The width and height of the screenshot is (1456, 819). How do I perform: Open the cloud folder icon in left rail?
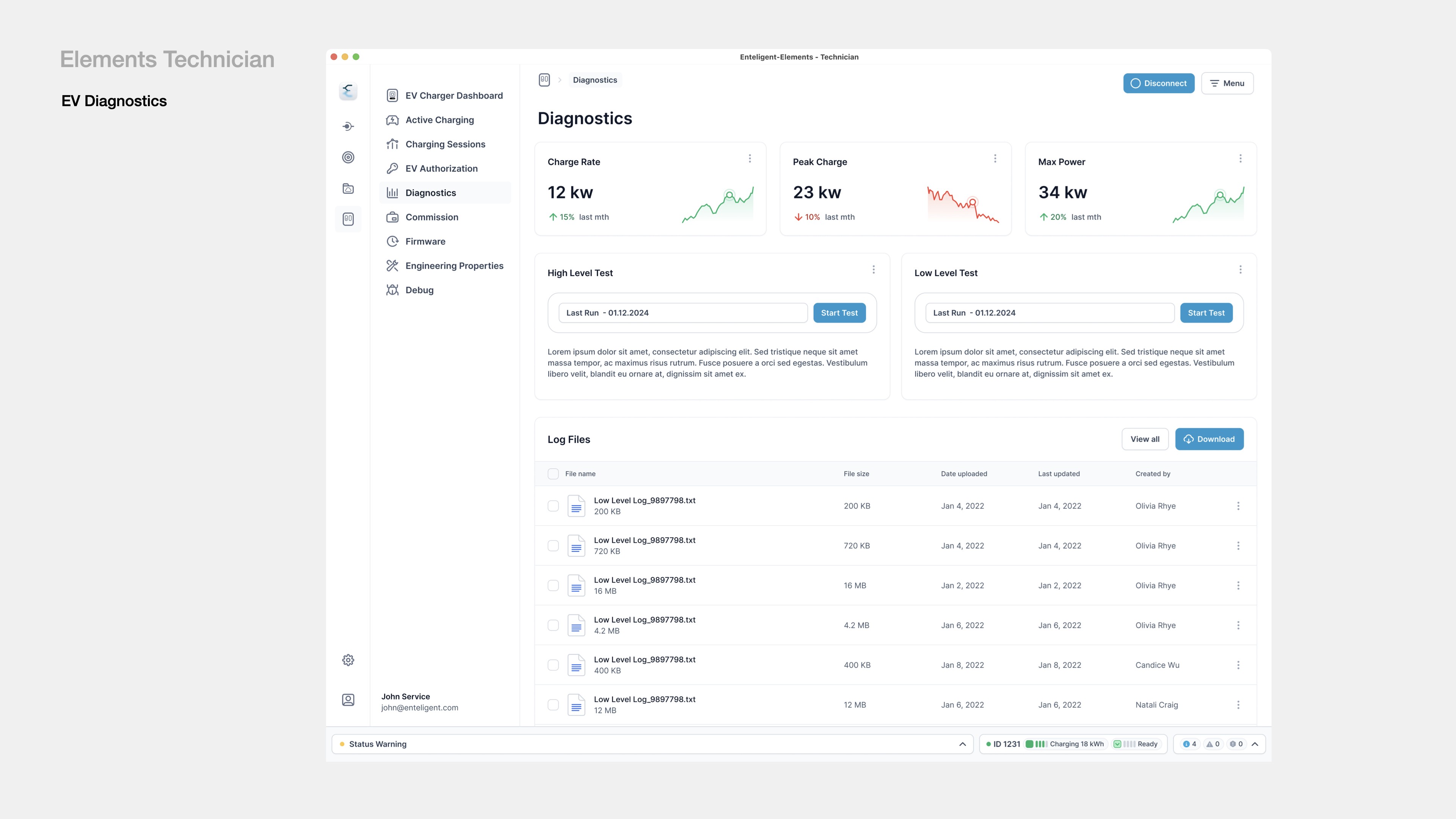(x=348, y=188)
